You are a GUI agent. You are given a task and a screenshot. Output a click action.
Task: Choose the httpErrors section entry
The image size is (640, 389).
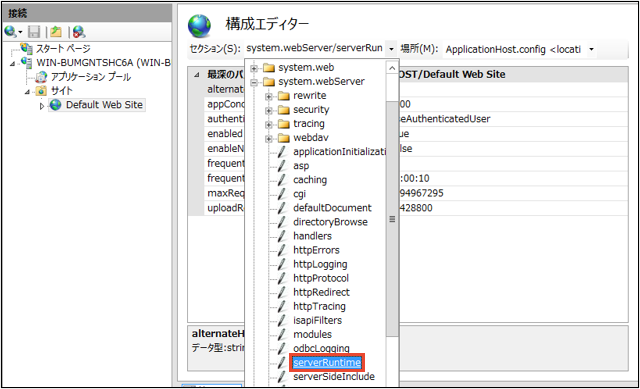316,250
